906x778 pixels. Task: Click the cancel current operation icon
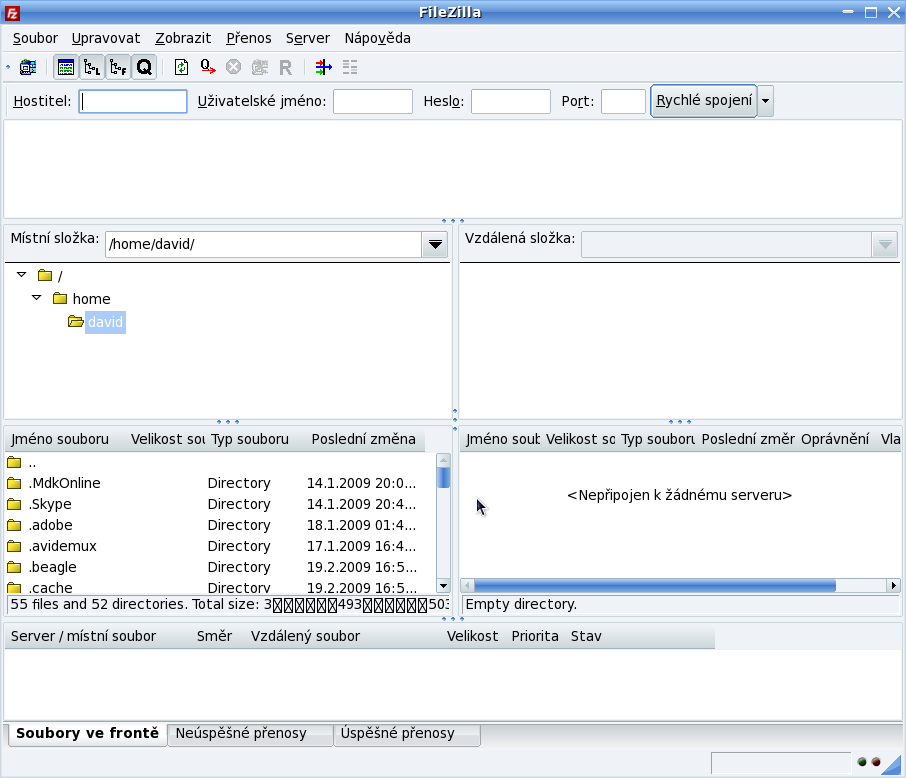point(233,67)
